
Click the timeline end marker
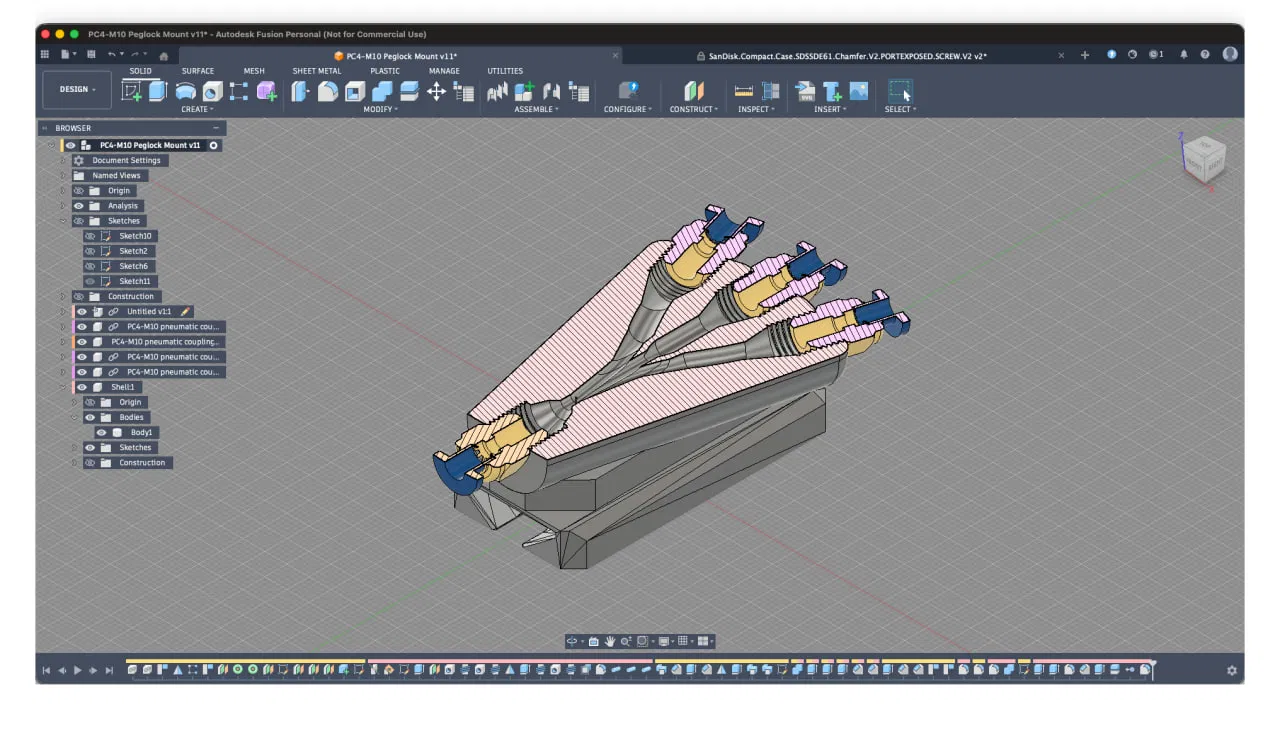click(x=1152, y=669)
